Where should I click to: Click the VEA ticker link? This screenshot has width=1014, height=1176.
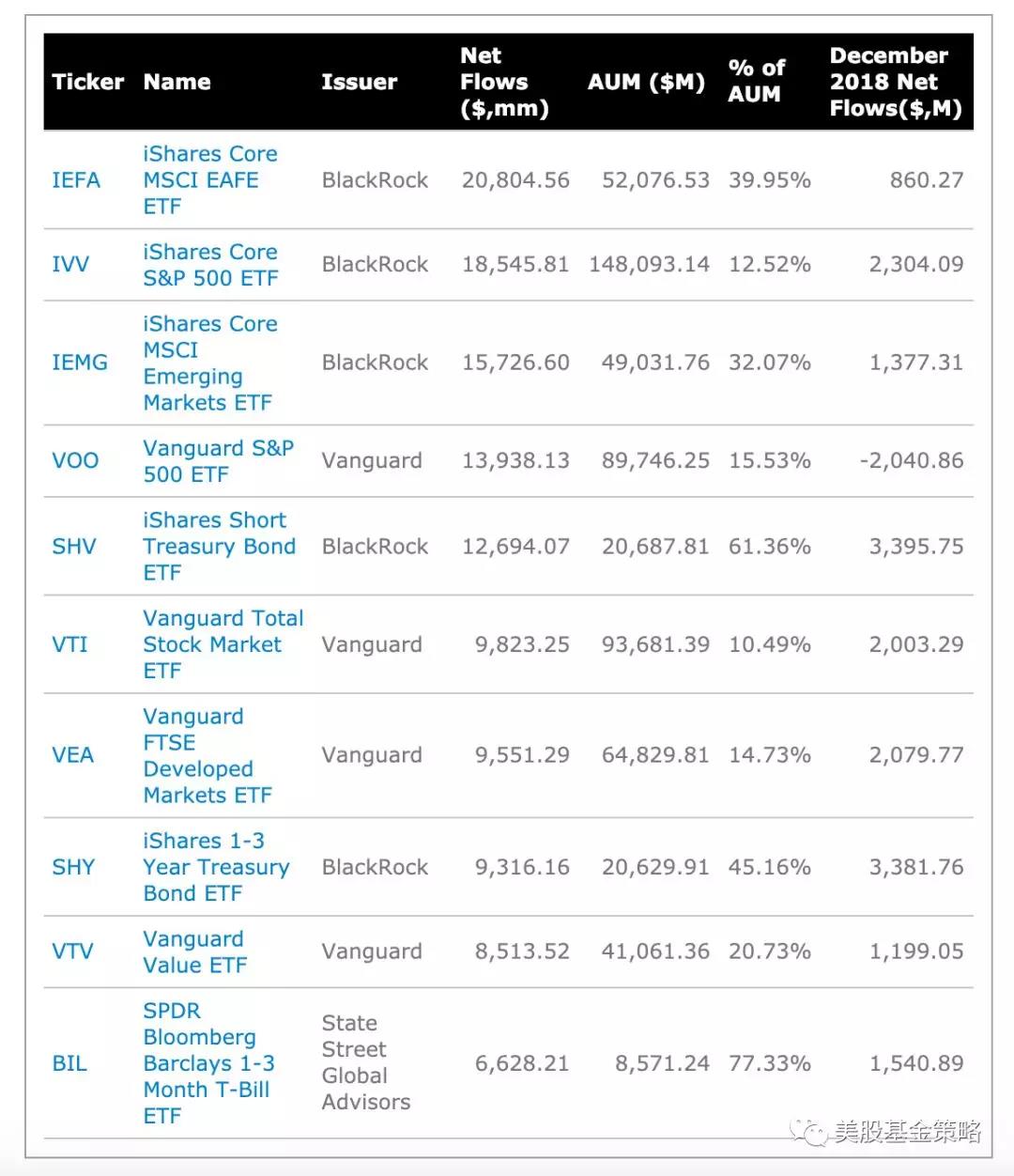(x=73, y=755)
